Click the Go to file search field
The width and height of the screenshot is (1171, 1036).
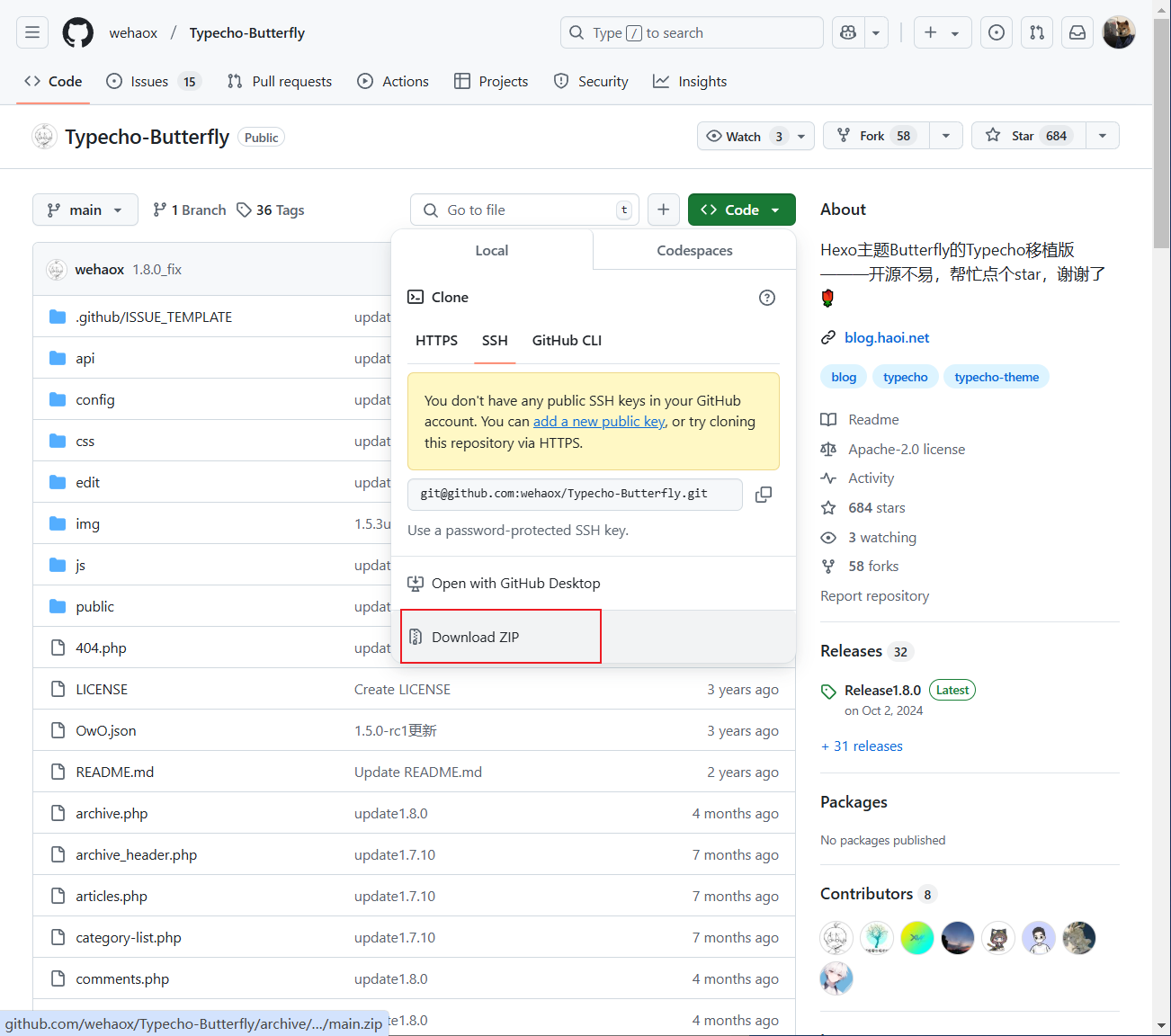click(524, 210)
